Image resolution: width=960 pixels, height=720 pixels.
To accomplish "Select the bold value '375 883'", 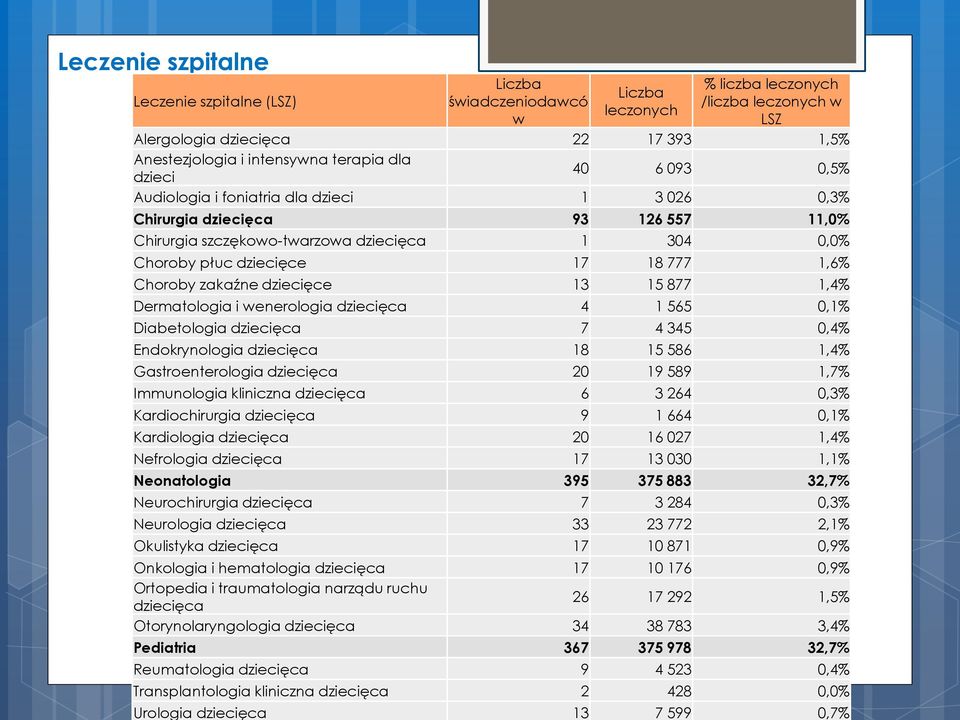I will tap(664, 481).
